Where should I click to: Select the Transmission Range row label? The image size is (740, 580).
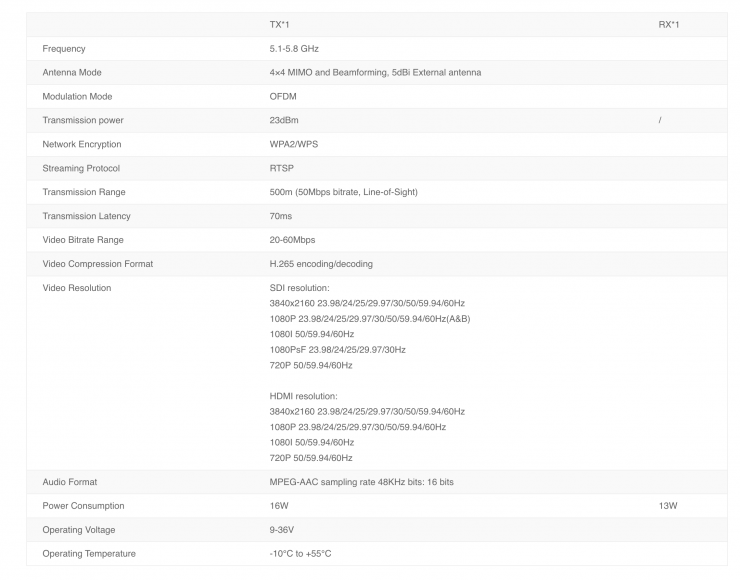[x=84, y=192]
